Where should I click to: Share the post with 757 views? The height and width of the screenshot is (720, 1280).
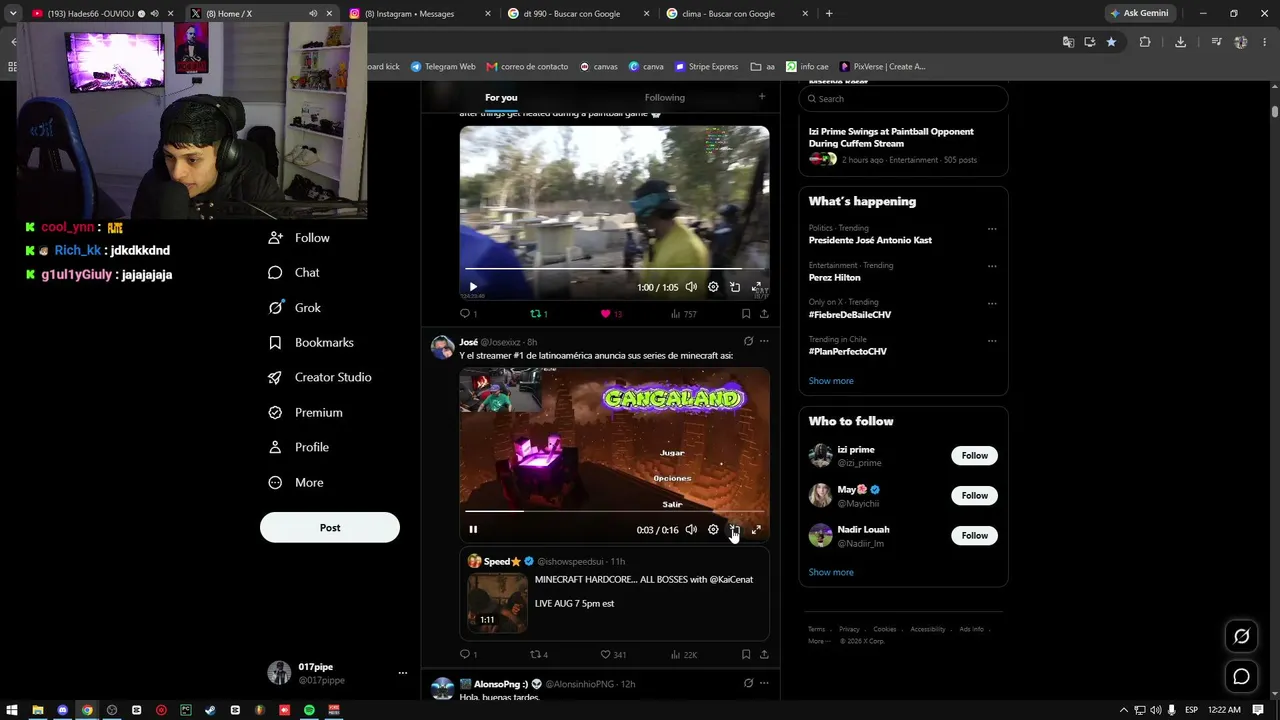(764, 314)
